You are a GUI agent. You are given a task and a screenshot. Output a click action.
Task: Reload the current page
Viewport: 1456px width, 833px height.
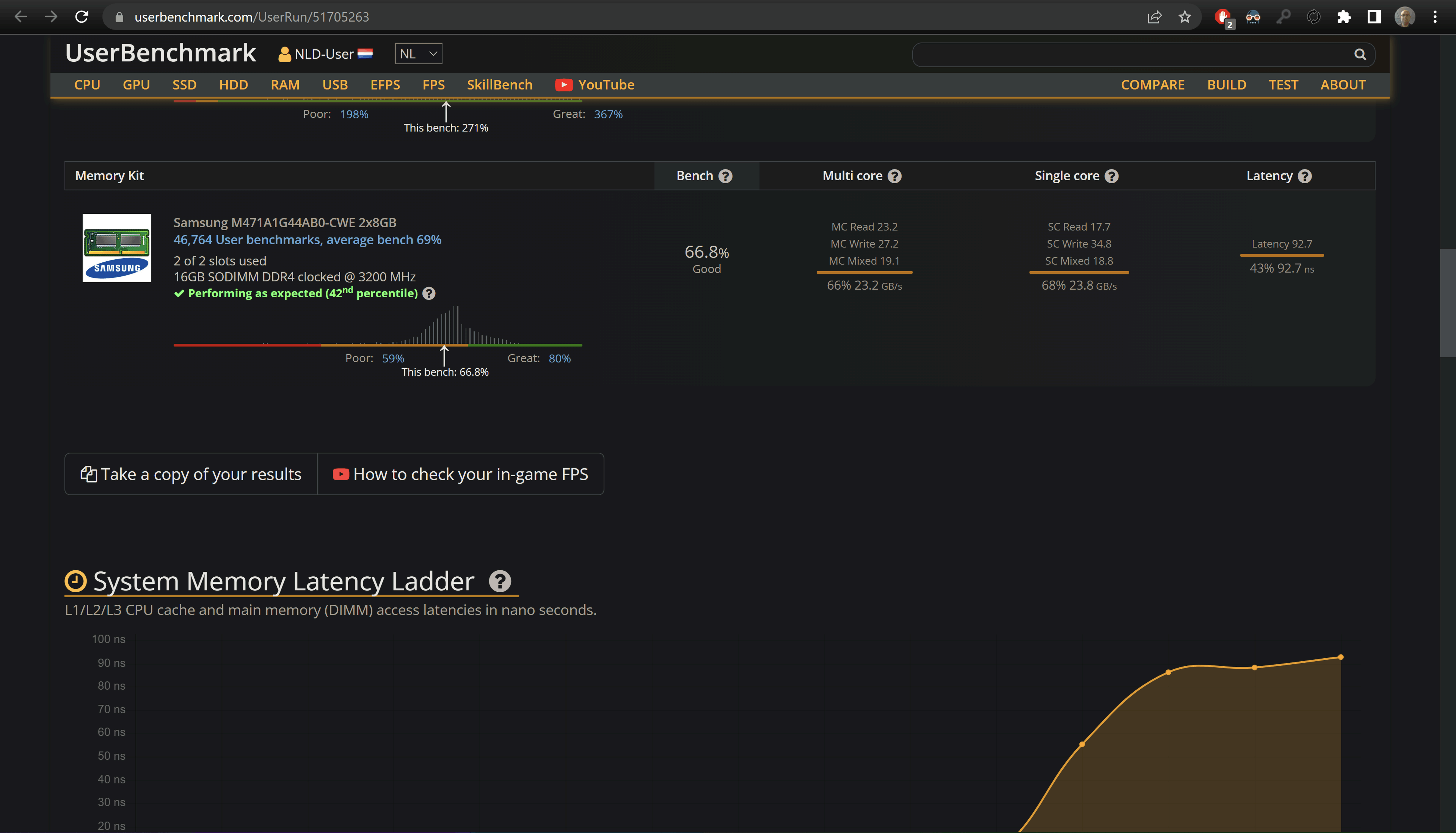[x=82, y=16]
